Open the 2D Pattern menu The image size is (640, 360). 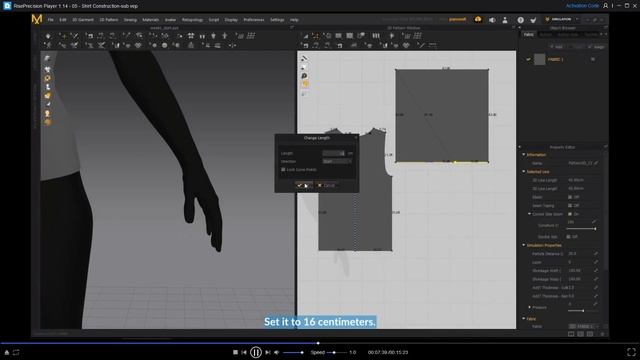(x=109, y=20)
